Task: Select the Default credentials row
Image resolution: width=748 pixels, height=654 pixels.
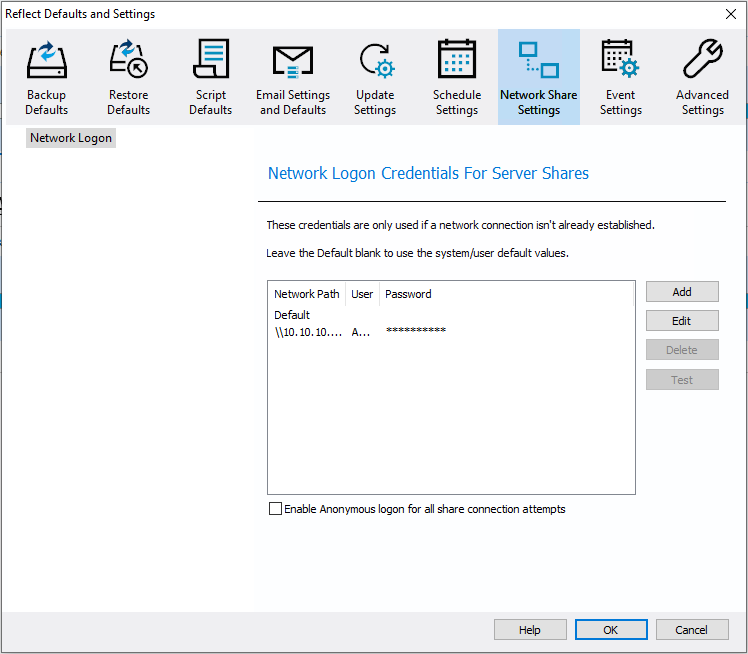Action: pyautogui.click(x=451, y=315)
